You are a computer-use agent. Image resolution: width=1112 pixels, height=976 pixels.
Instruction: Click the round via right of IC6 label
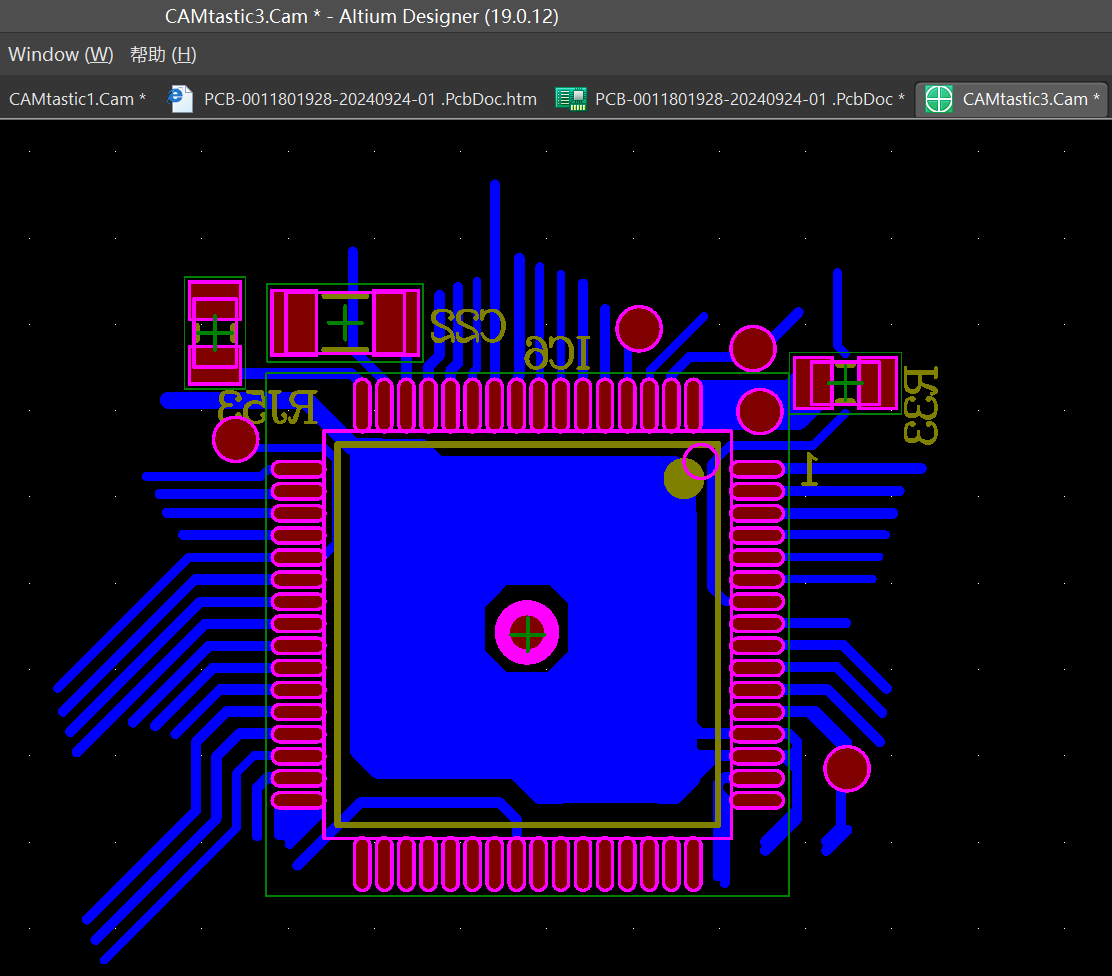639,329
